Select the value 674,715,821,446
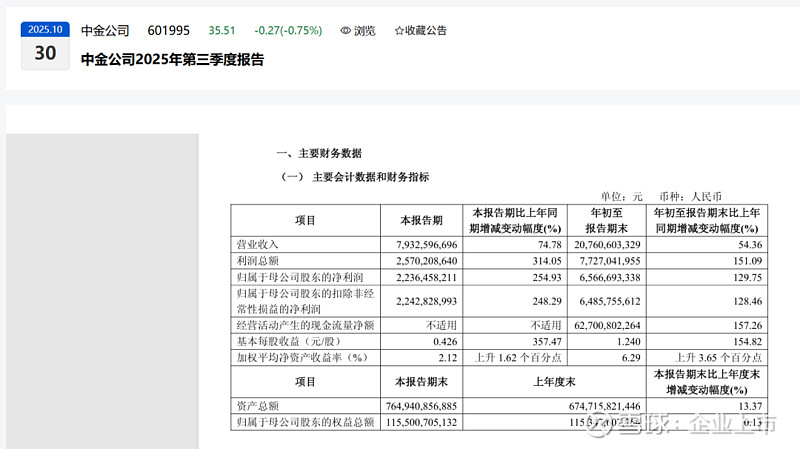This screenshot has width=800, height=449. click(605, 407)
